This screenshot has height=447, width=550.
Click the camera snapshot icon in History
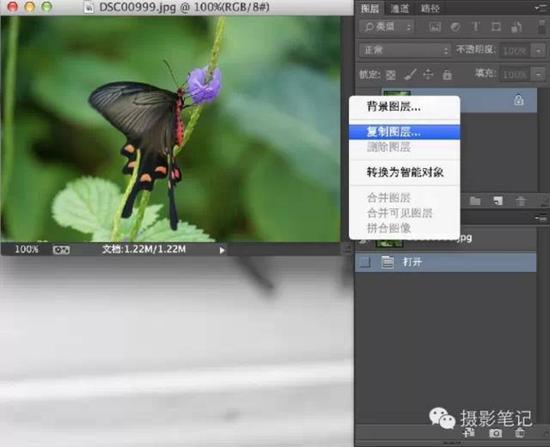coord(495,434)
